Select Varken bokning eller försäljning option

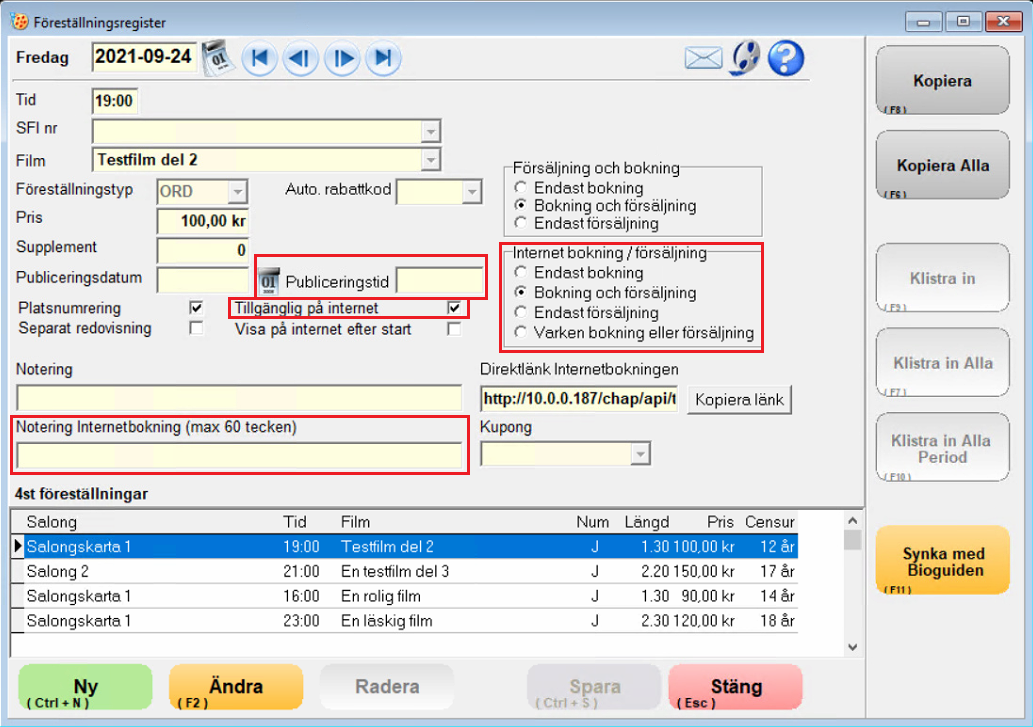(520, 333)
